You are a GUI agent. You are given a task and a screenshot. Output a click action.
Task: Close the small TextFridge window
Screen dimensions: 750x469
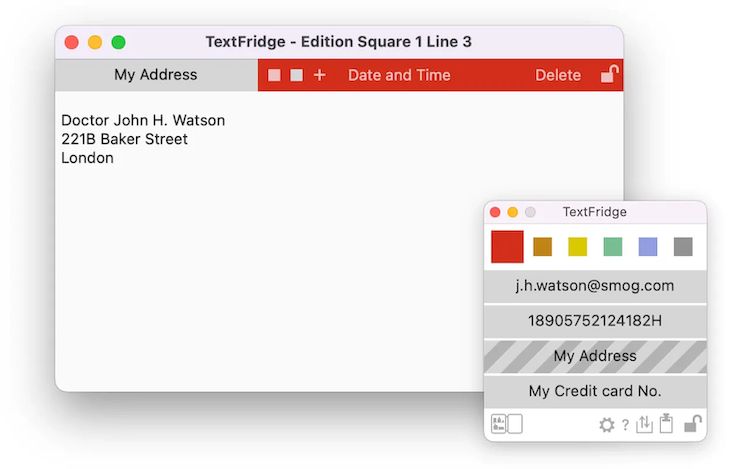(495, 212)
